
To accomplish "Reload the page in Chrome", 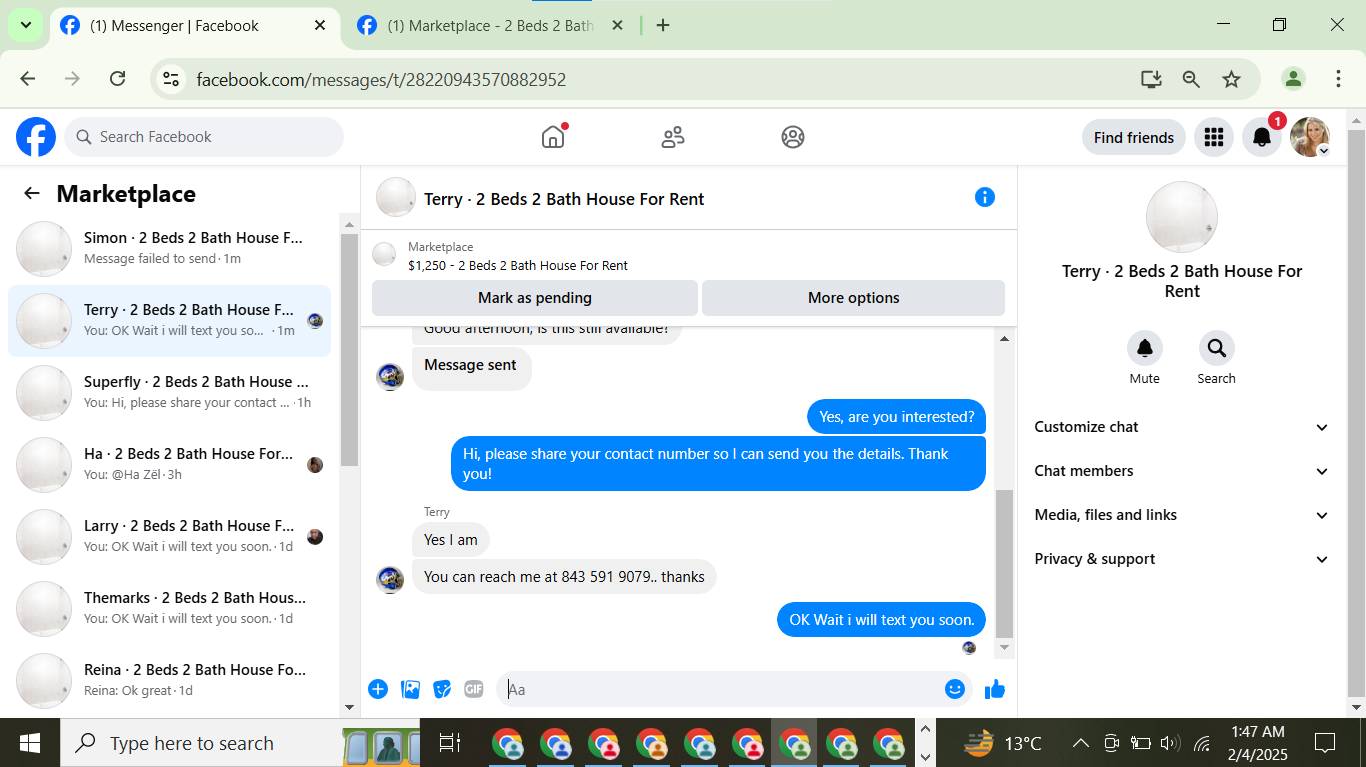I will point(117,79).
